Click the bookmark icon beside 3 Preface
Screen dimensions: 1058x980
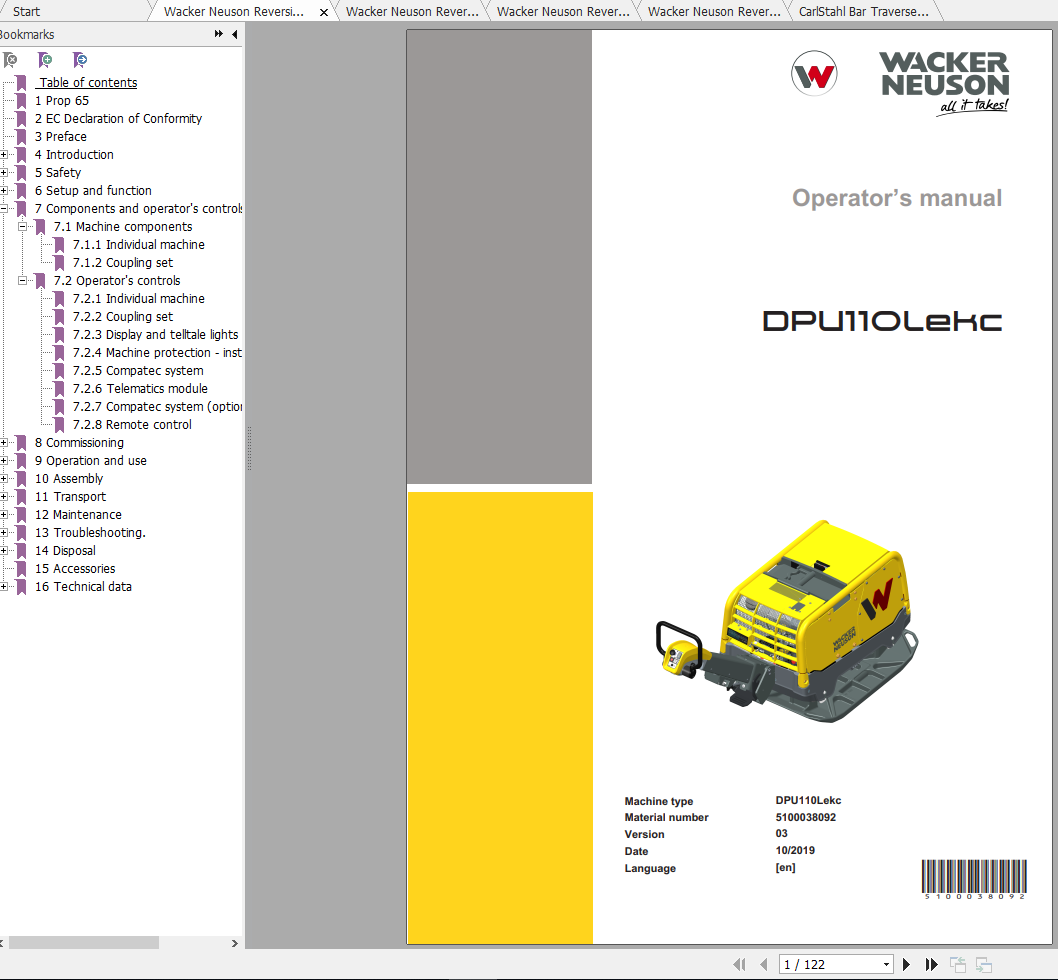point(22,136)
